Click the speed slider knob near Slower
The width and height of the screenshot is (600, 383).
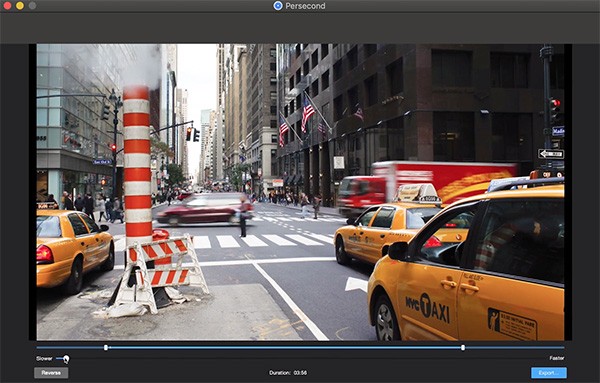[66, 359]
